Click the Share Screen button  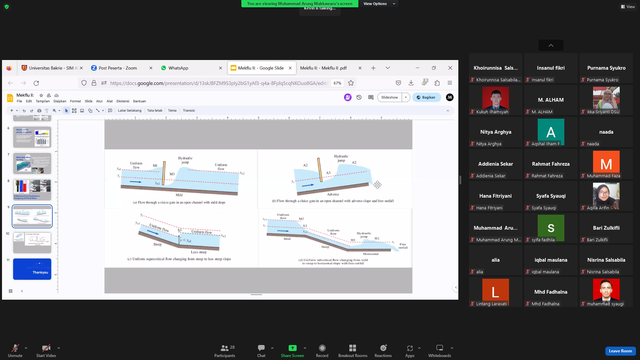[x=292, y=350]
